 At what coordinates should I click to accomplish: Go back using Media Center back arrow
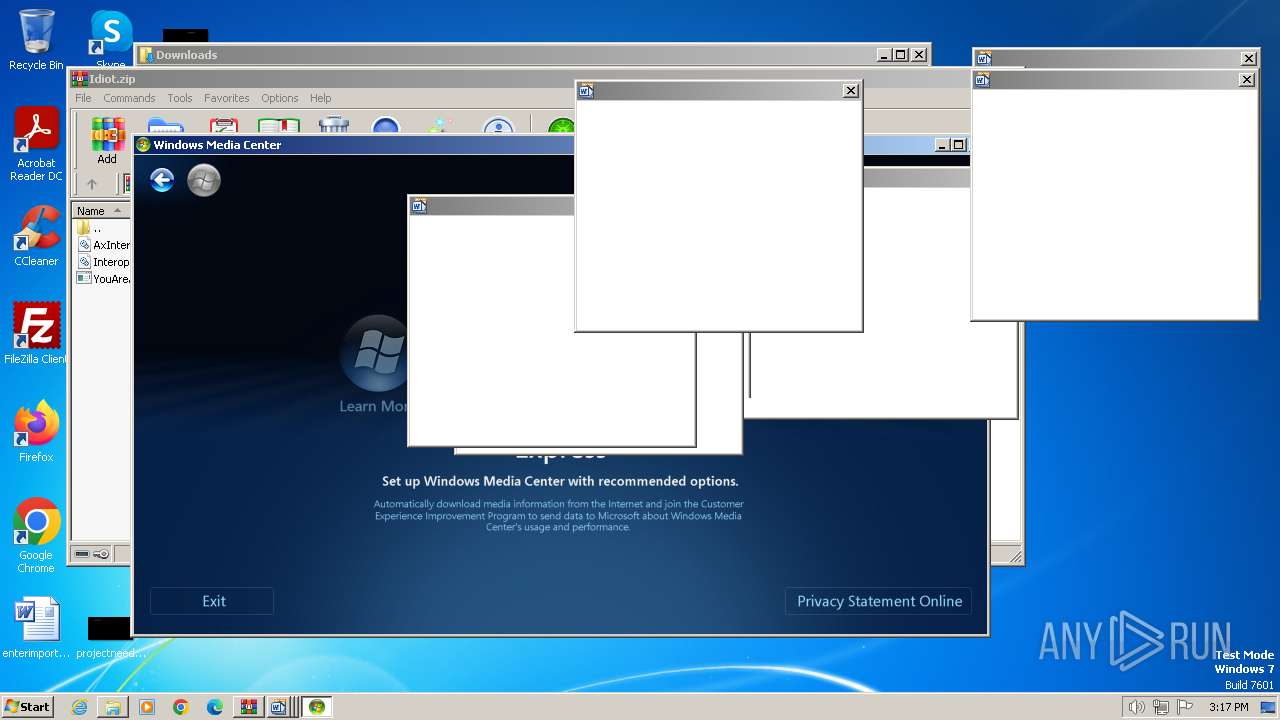tap(162, 180)
